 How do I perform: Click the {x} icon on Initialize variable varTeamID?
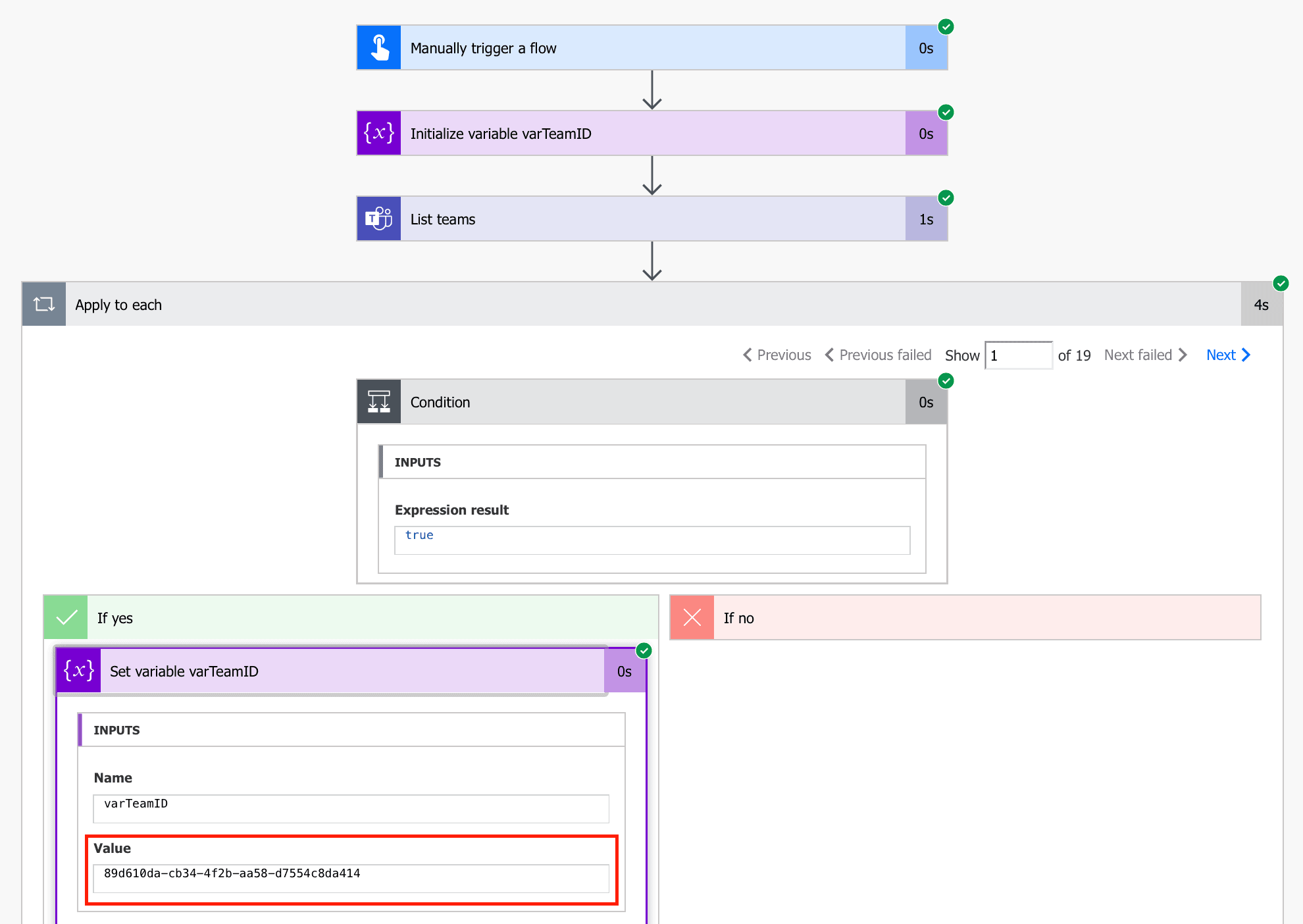coord(378,132)
